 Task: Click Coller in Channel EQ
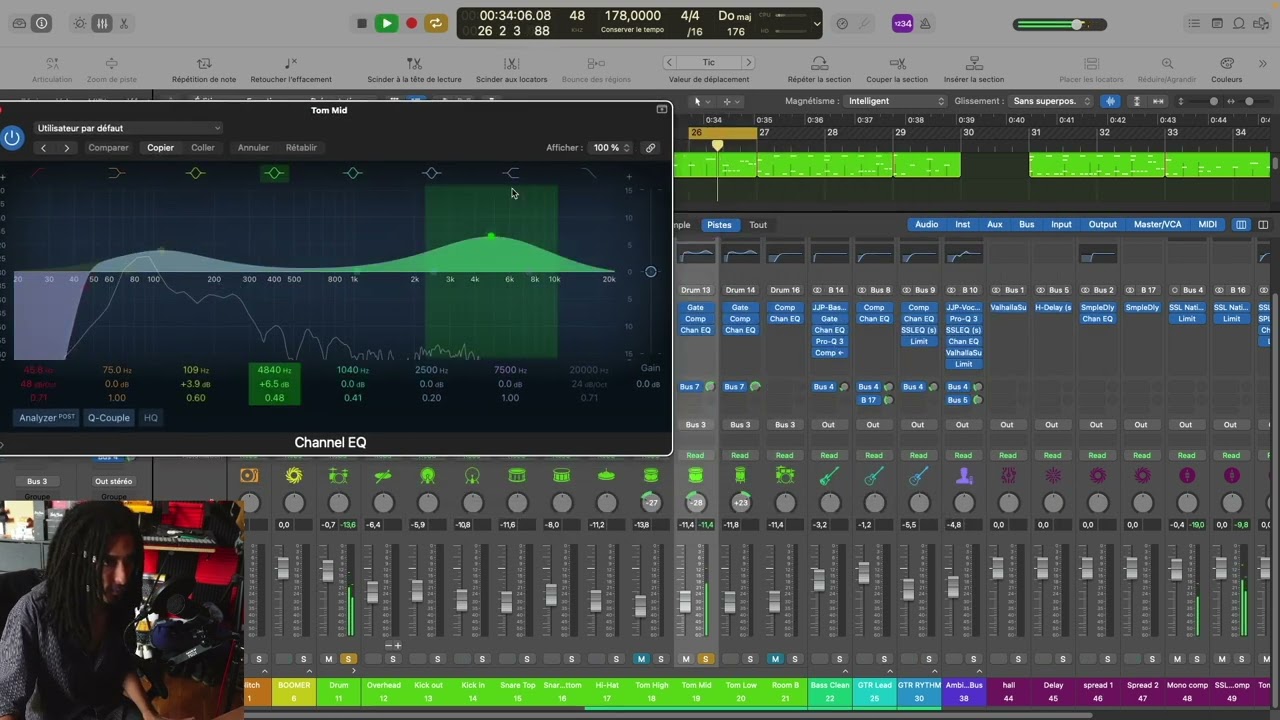click(203, 148)
